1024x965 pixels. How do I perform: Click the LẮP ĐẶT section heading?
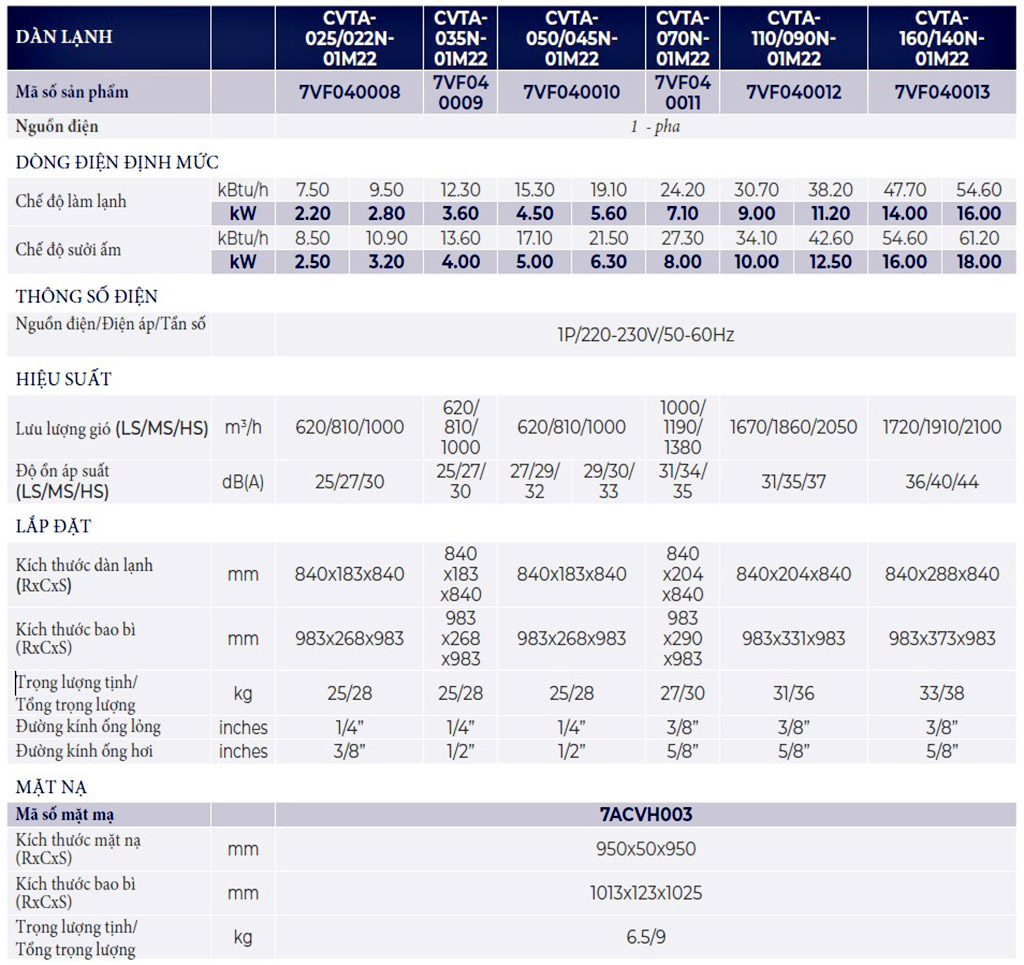tap(54, 525)
